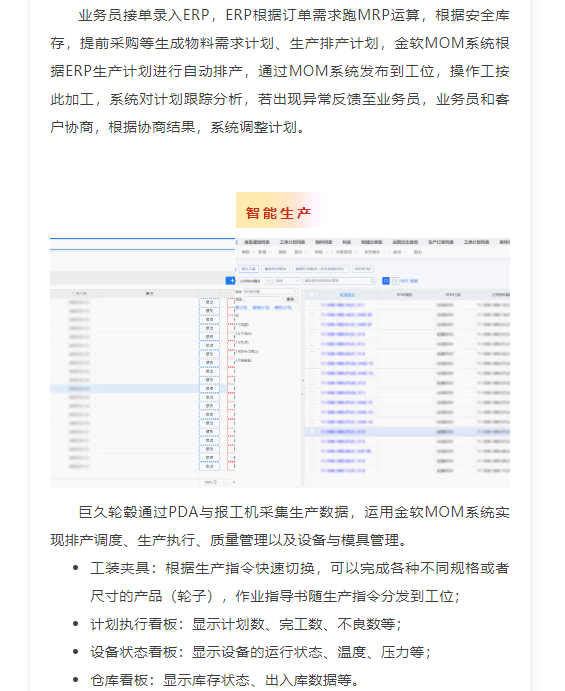
Task: Click the panel collapse arrow beside the BOM table
Action: tap(303, 380)
